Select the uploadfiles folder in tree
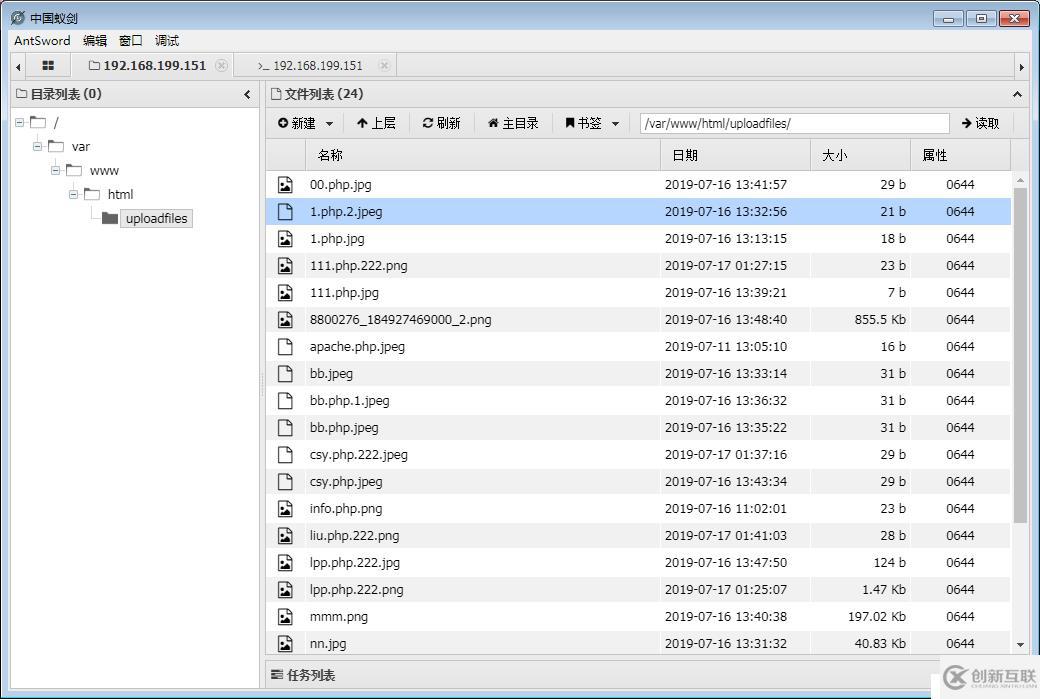This screenshot has height=699, width=1040. pyautogui.click(x=157, y=218)
